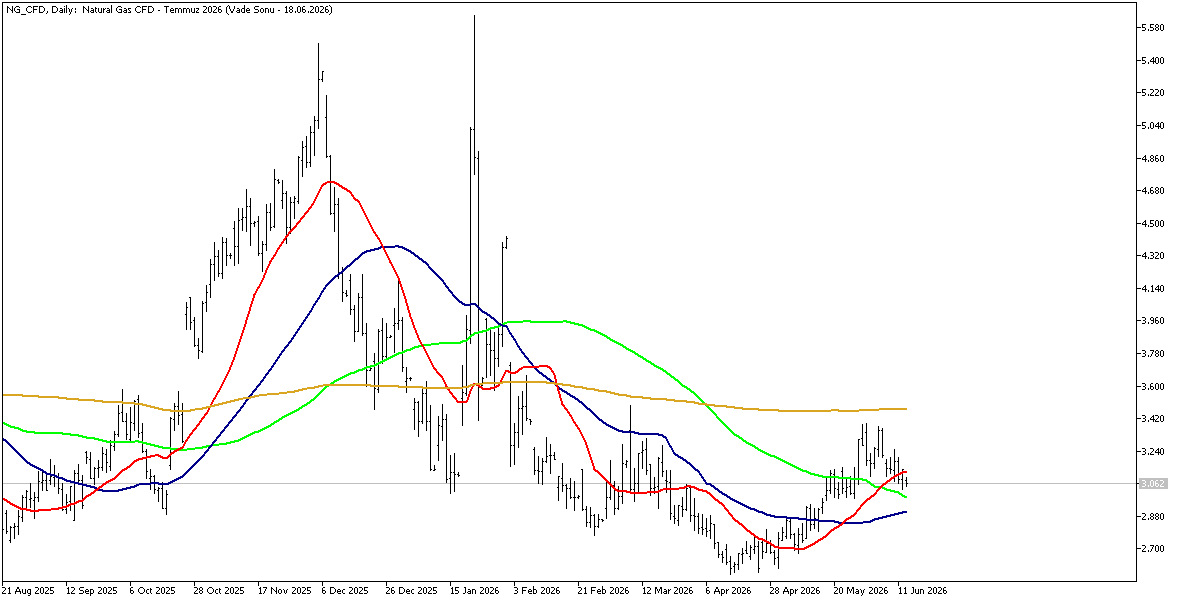Click the 5.580 price axis label
This screenshot has height=602, width=1179.
pyautogui.click(x=1153, y=28)
